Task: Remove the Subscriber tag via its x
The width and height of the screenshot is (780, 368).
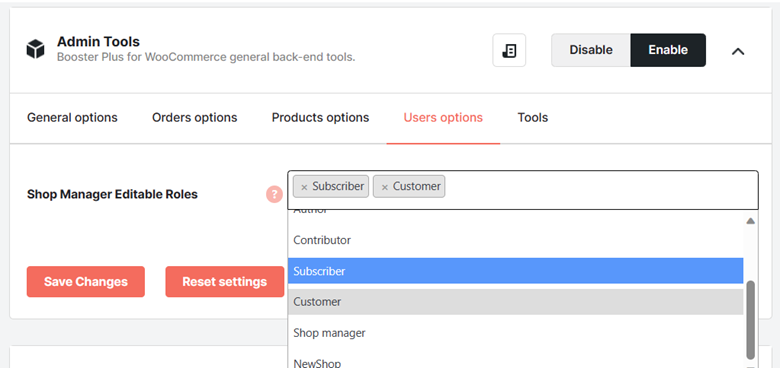Action: (304, 187)
